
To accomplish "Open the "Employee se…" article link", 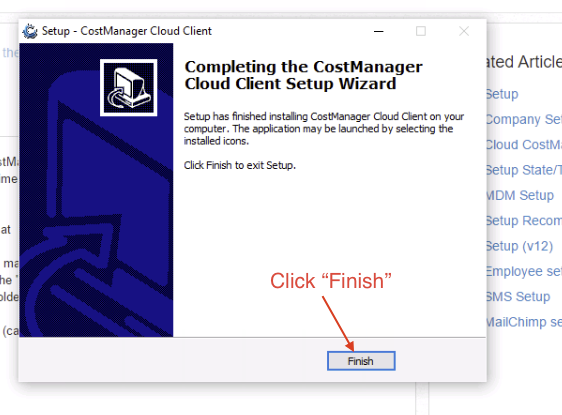I will (x=524, y=271).
